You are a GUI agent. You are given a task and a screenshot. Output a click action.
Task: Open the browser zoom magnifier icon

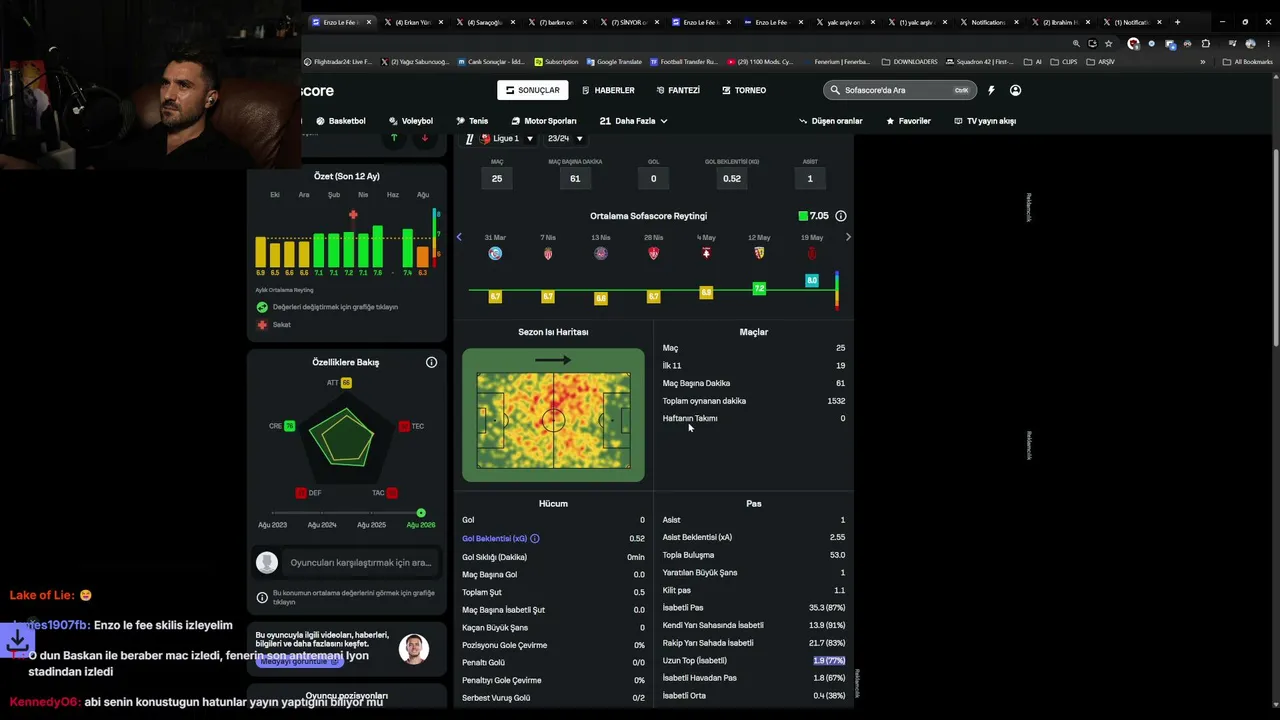(1076, 44)
